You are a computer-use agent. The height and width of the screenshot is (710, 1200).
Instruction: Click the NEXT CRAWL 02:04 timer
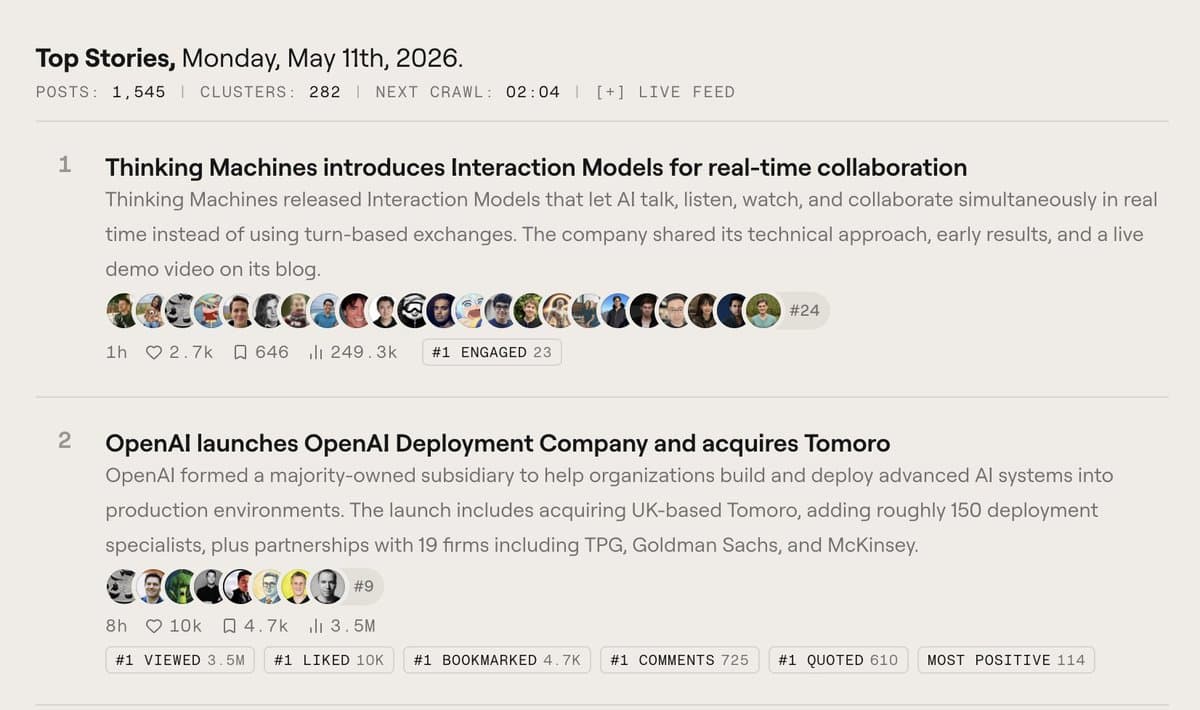(x=467, y=92)
